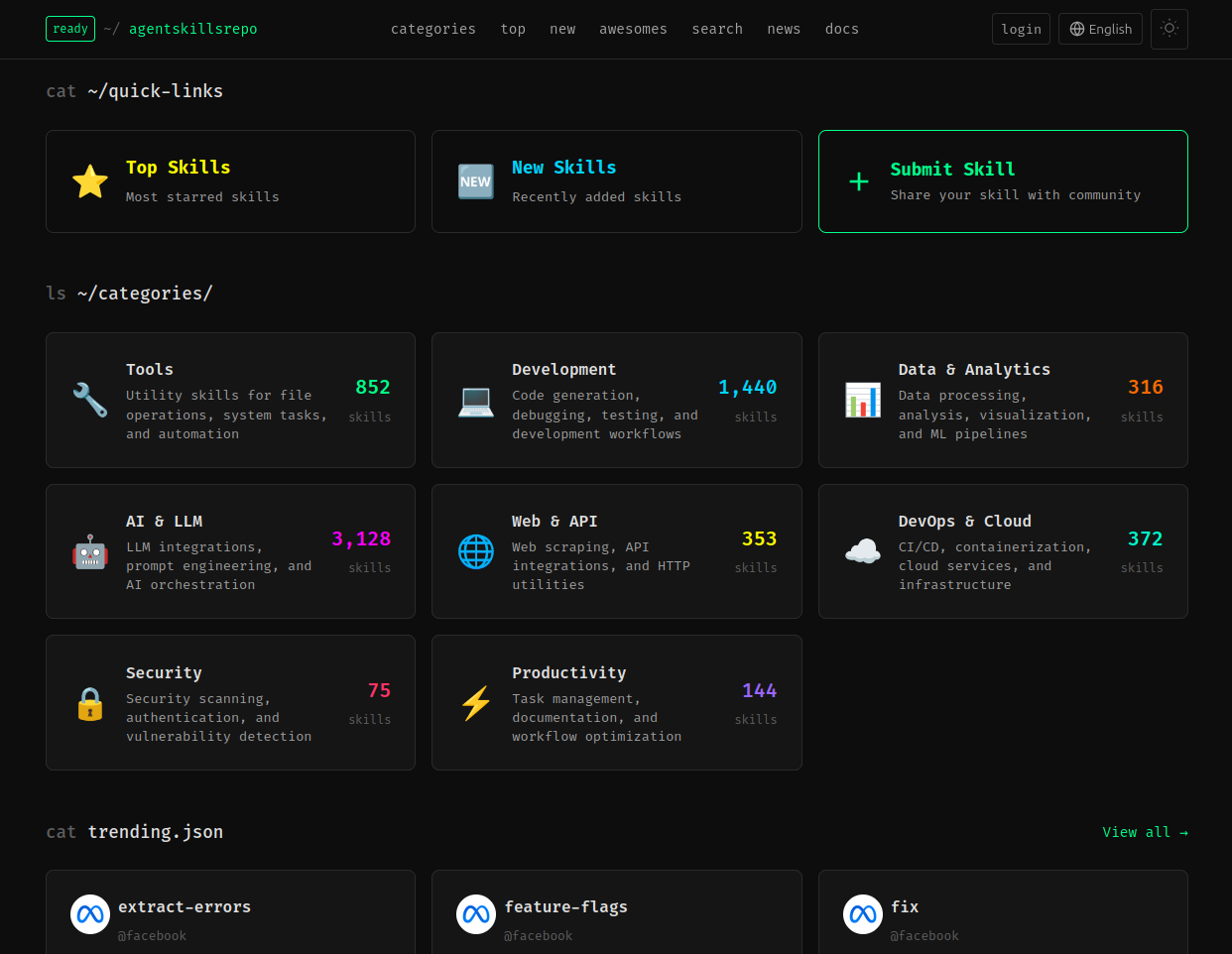The height and width of the screenshot is (954, 1232).
Task: Go to the top nav item
Action: [513, 29]
